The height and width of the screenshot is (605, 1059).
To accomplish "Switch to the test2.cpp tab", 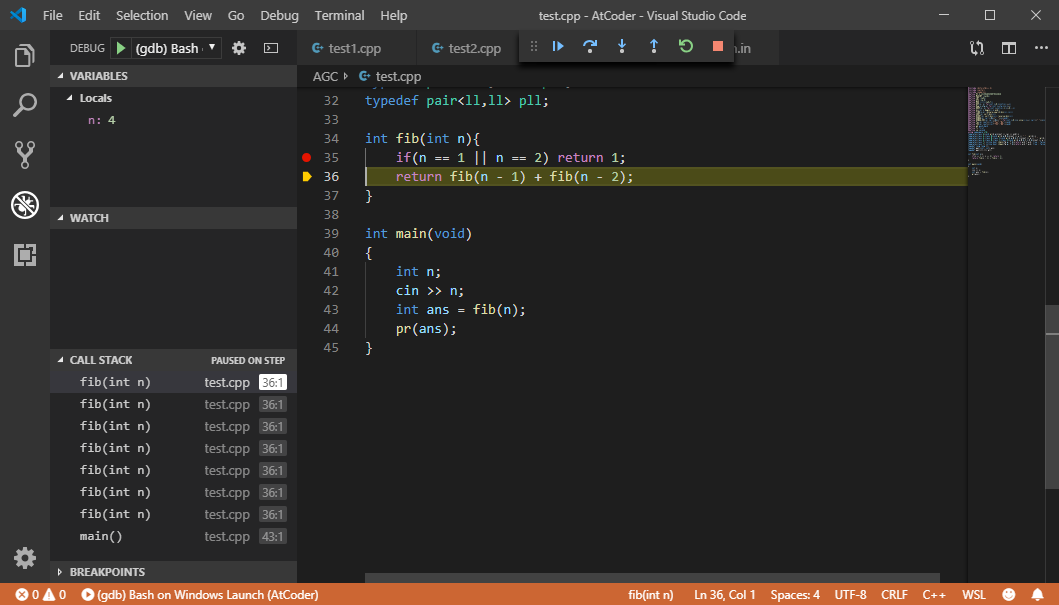I will [x=473, y=48].
